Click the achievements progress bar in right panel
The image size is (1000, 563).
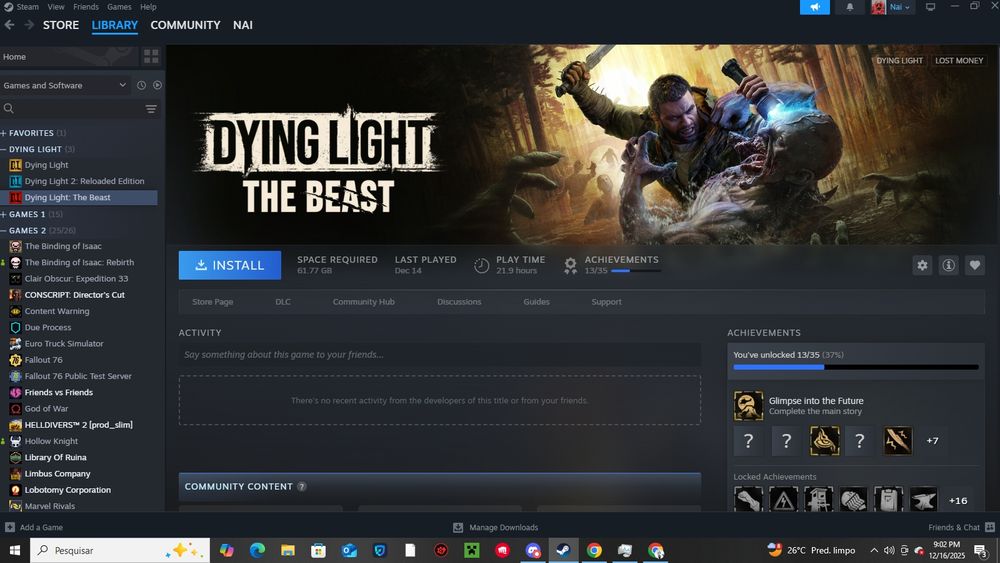pos(856,367)
